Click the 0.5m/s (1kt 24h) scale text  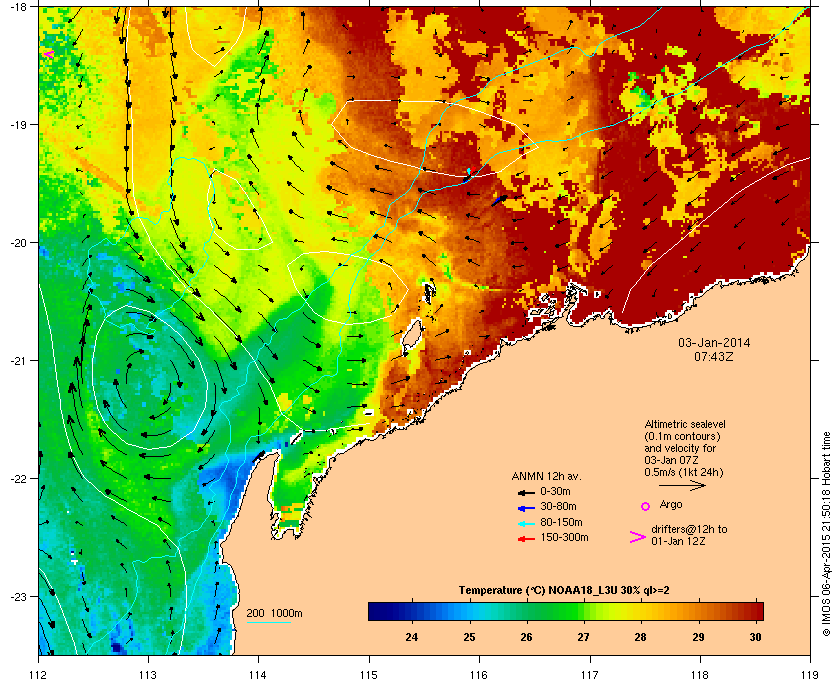684,473
